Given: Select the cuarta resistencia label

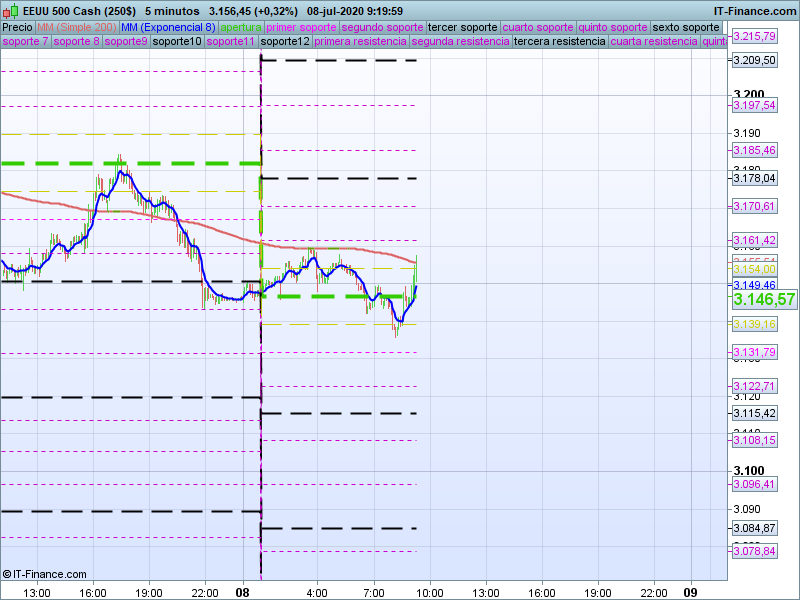Looking at the screenshot, I should (654, 42).
